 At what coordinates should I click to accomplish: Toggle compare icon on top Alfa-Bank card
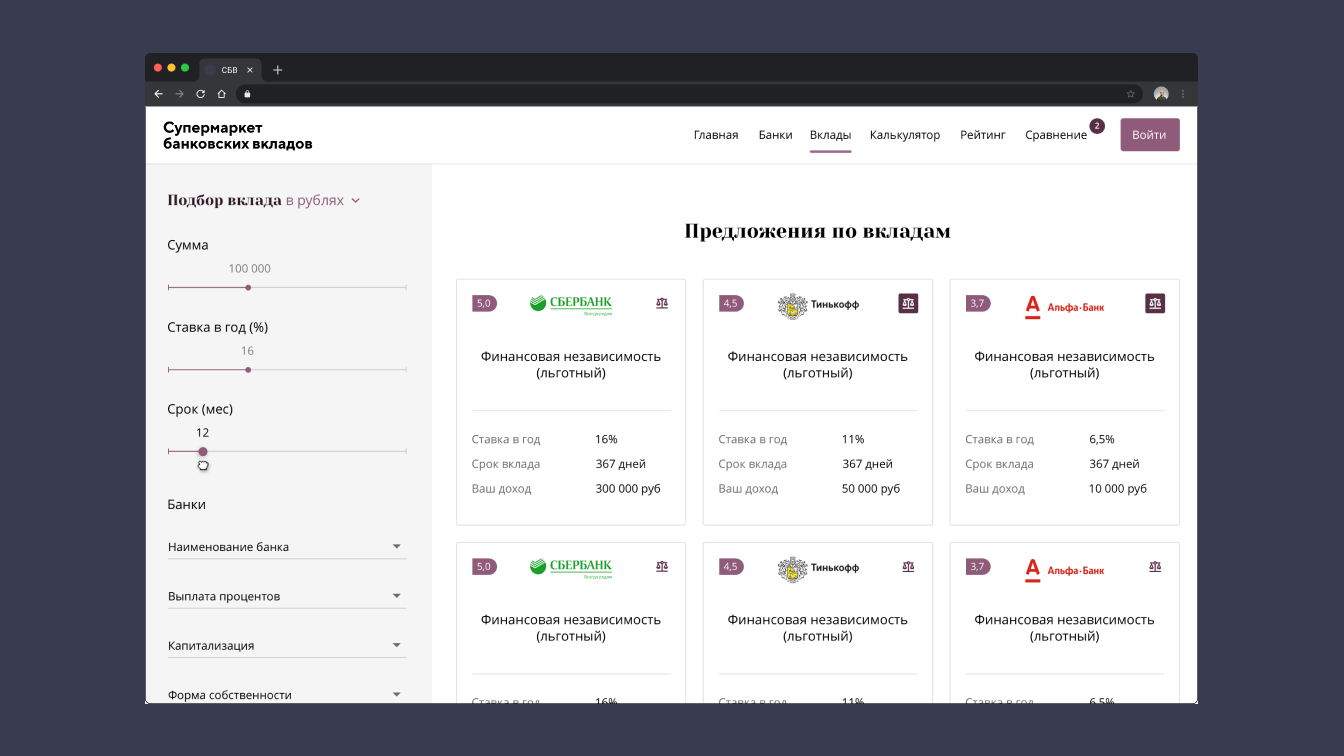click(1155, 303)
